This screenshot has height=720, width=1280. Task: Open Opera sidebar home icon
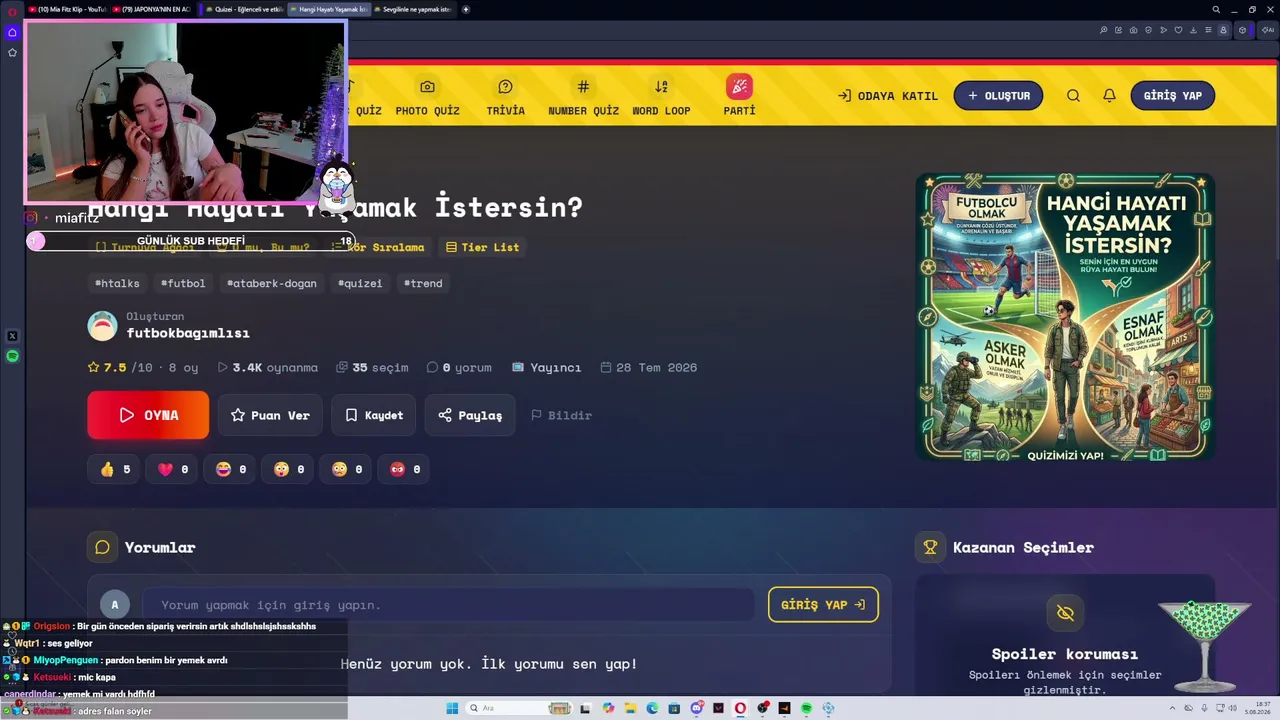12,32
